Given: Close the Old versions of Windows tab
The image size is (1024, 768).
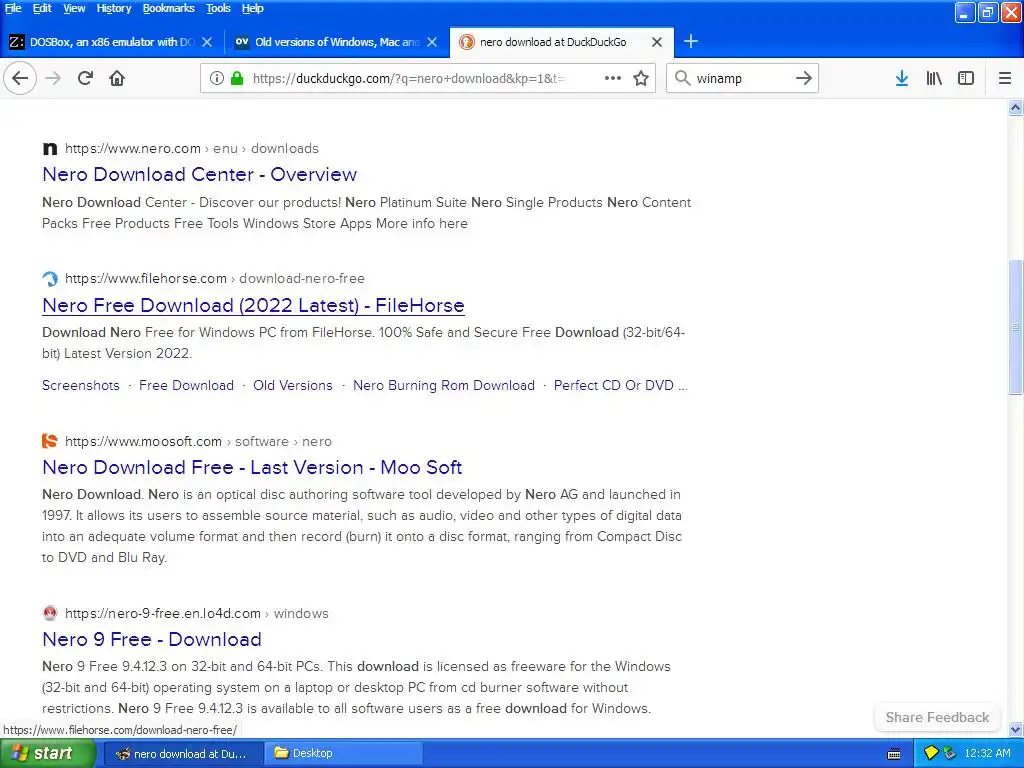Looking at the screenshot, I should (432, 42).
